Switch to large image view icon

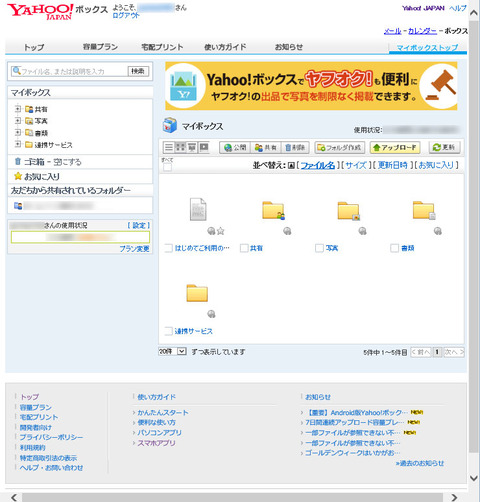(204, 147)
